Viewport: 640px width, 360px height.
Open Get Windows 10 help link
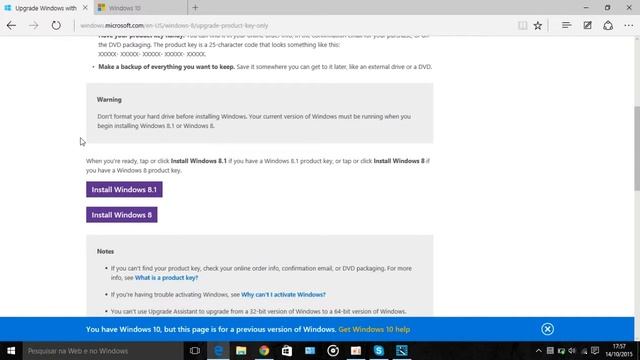[x=374, y=329]
